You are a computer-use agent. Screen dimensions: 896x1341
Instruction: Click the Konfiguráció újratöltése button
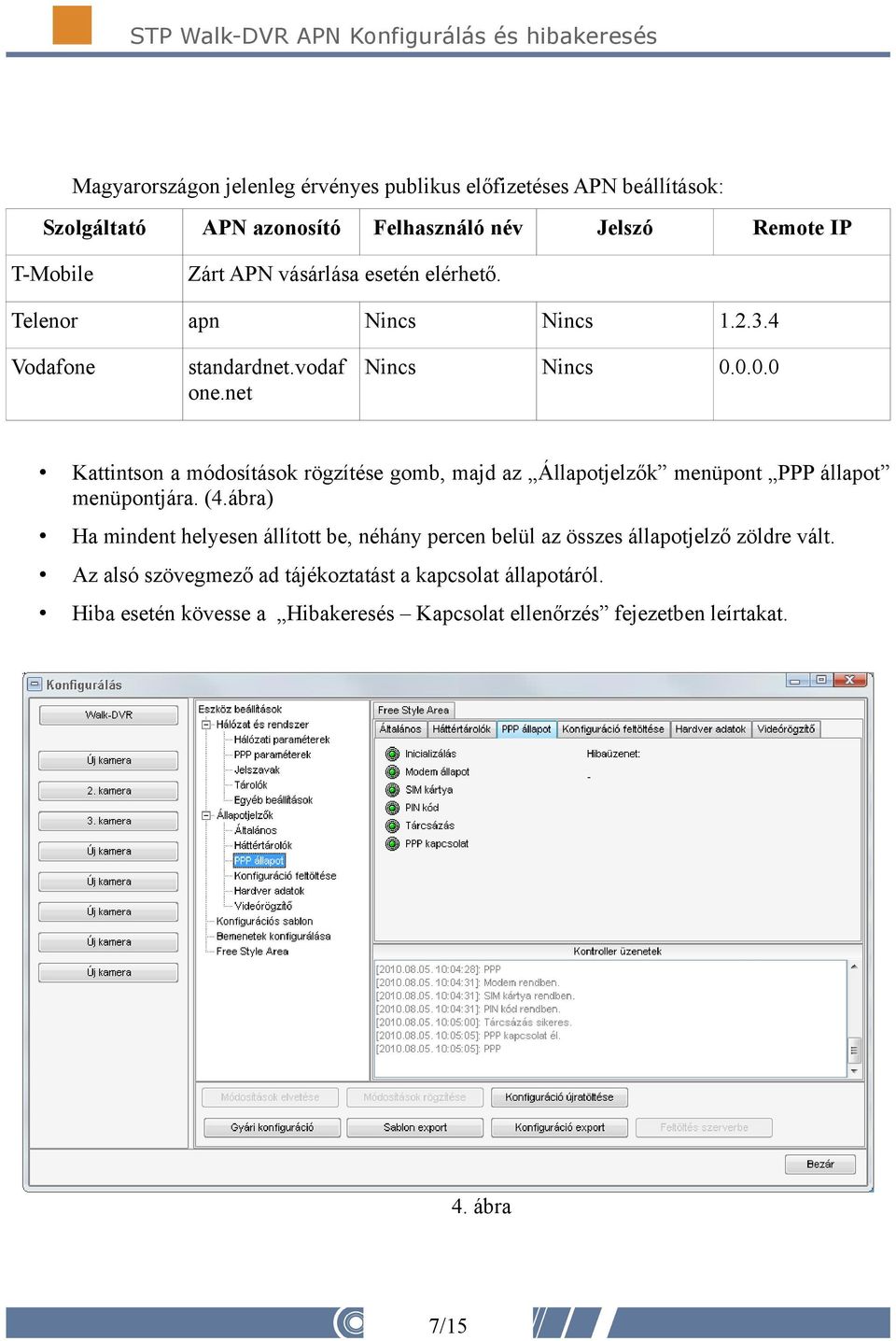click(559, 1097)
